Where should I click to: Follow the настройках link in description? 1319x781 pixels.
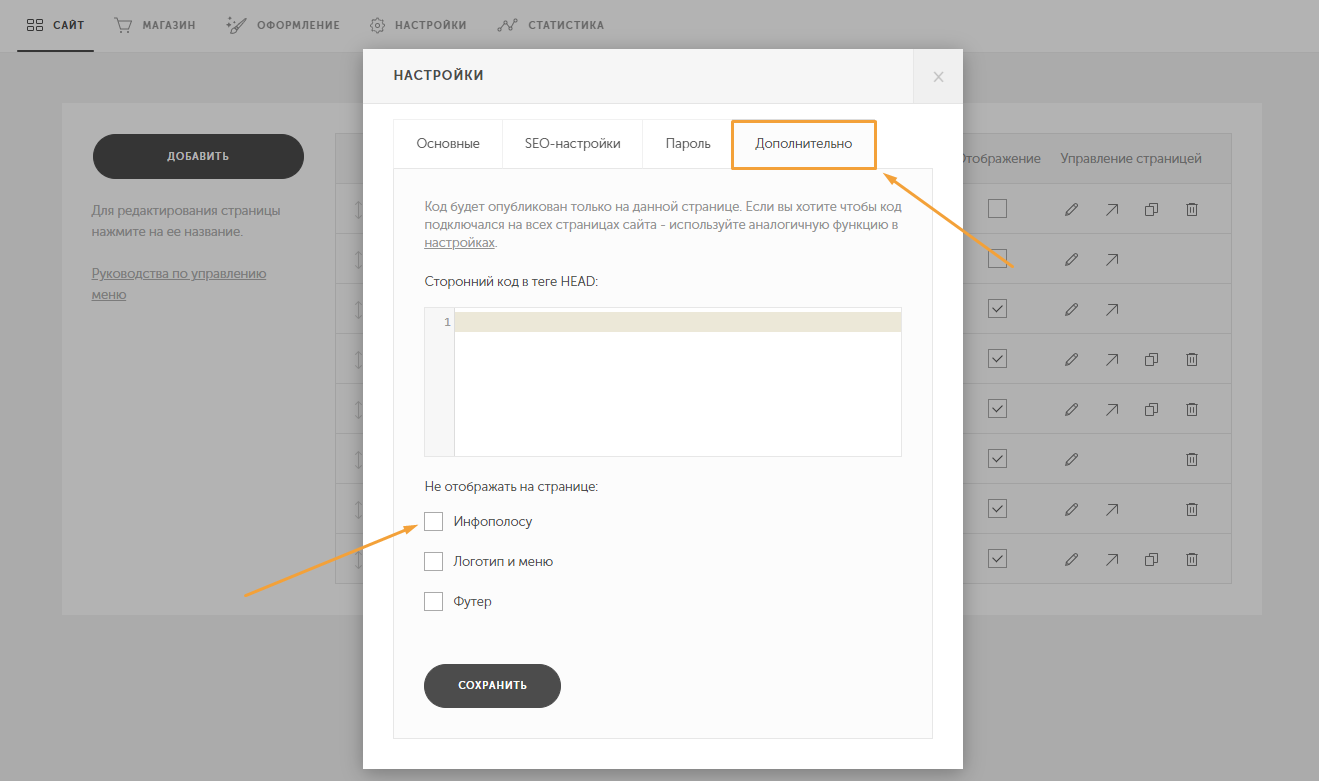pos(459,243)
